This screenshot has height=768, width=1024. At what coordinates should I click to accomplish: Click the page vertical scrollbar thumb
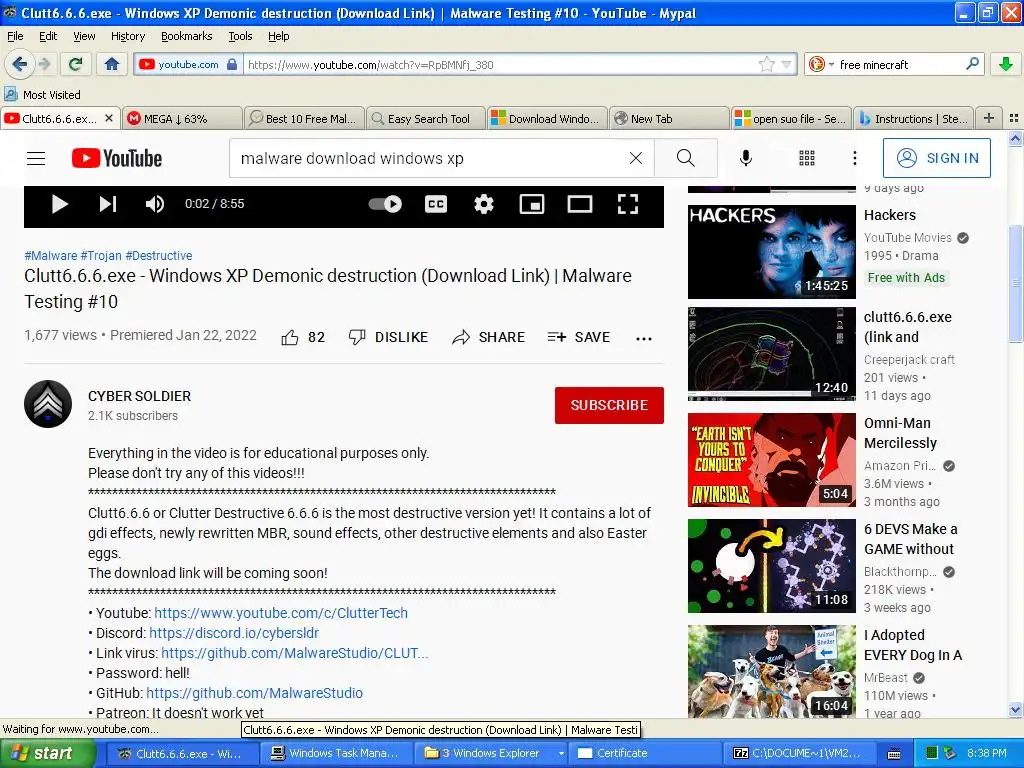pyautogui.click(x=1016, y=283)
